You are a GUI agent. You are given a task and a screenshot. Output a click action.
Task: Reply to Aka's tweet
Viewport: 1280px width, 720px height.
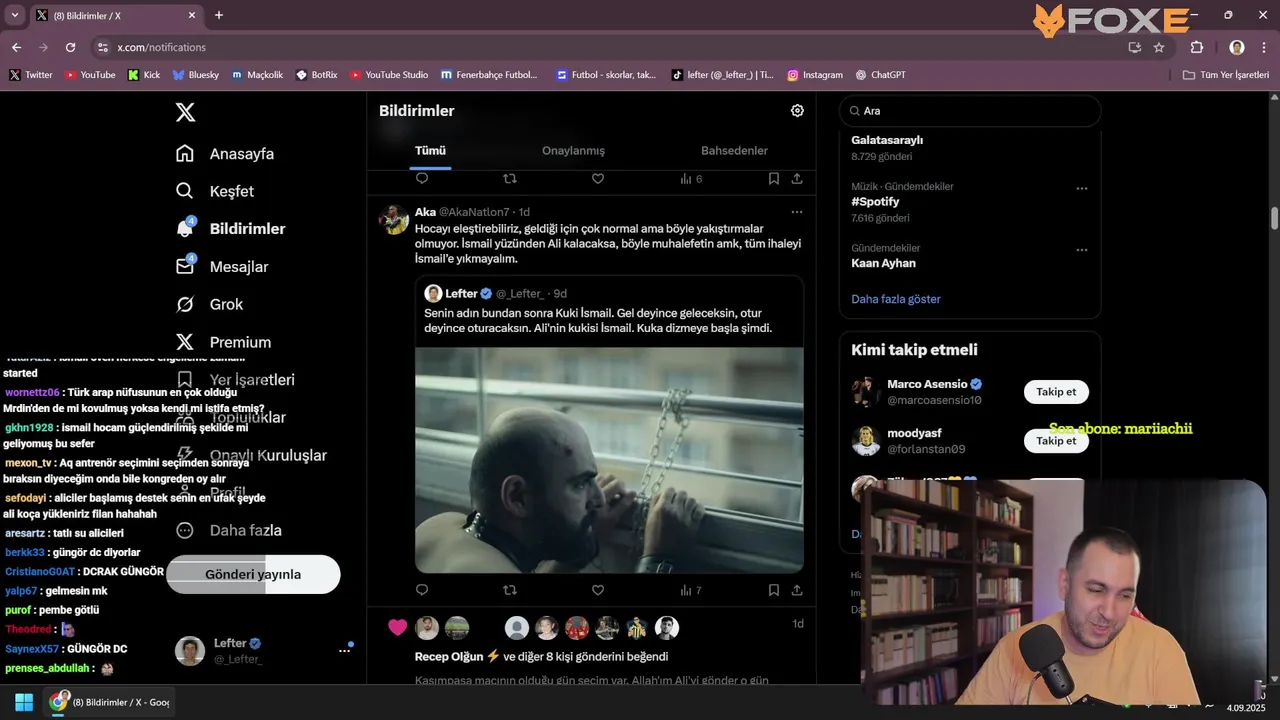click(422, 590)
